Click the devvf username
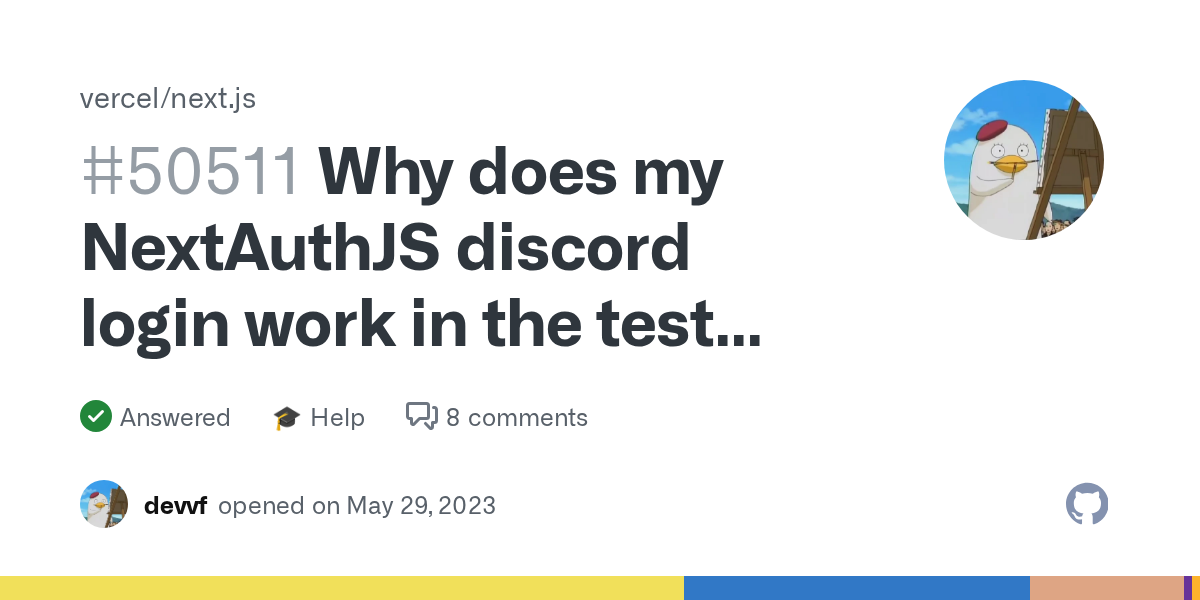Viewport: 1200px width, 600px height. coord(175,506)
